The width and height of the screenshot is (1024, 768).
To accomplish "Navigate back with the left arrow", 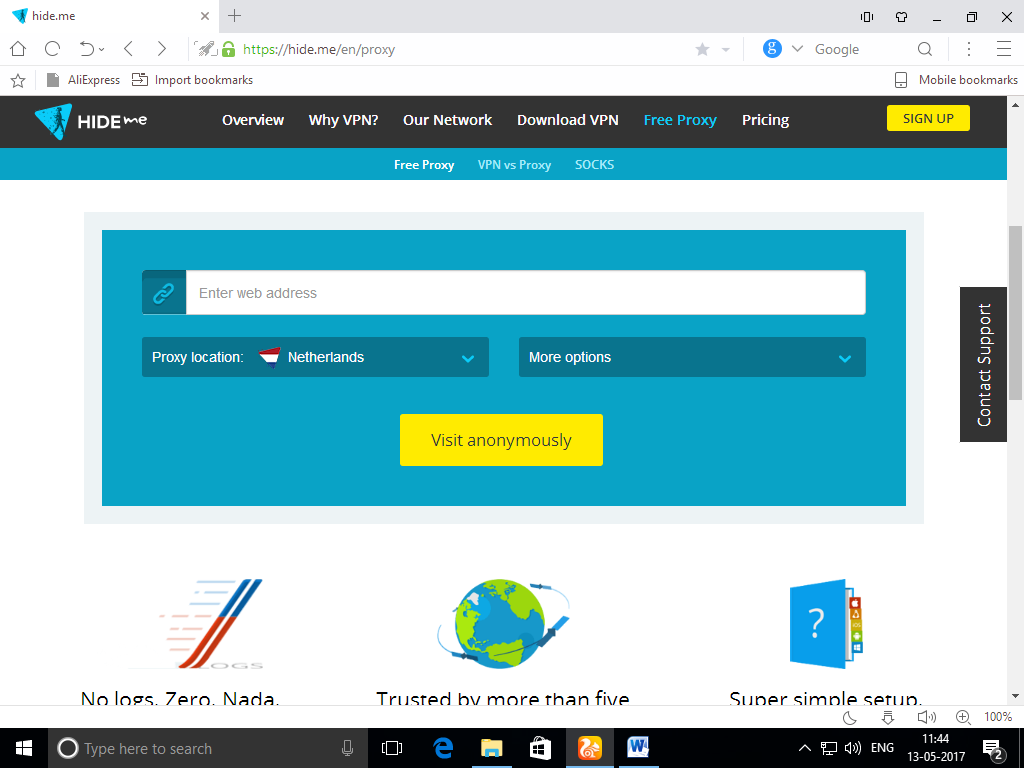I will point(129,49).
